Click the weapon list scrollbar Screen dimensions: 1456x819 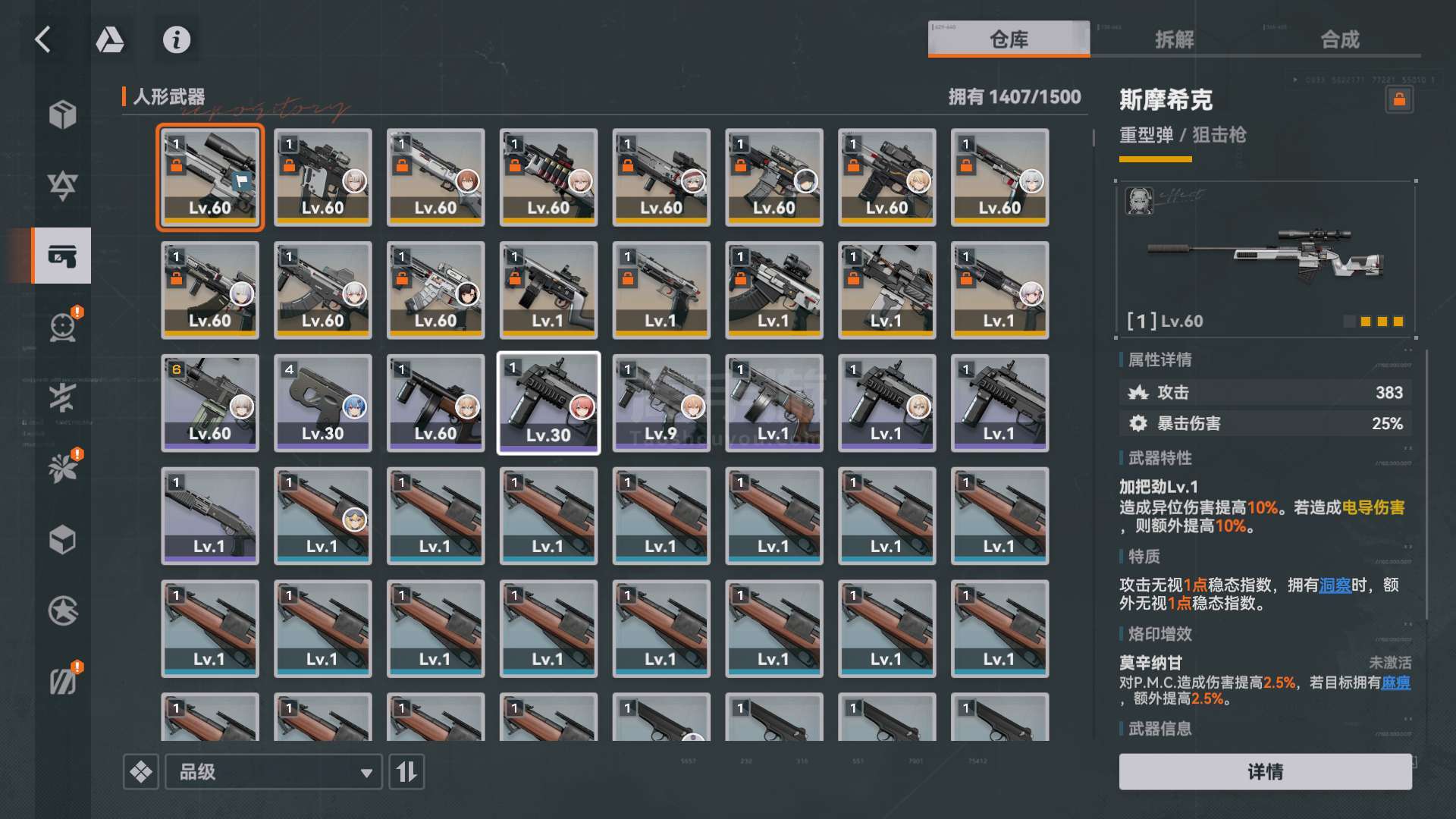coord(1094,137)
